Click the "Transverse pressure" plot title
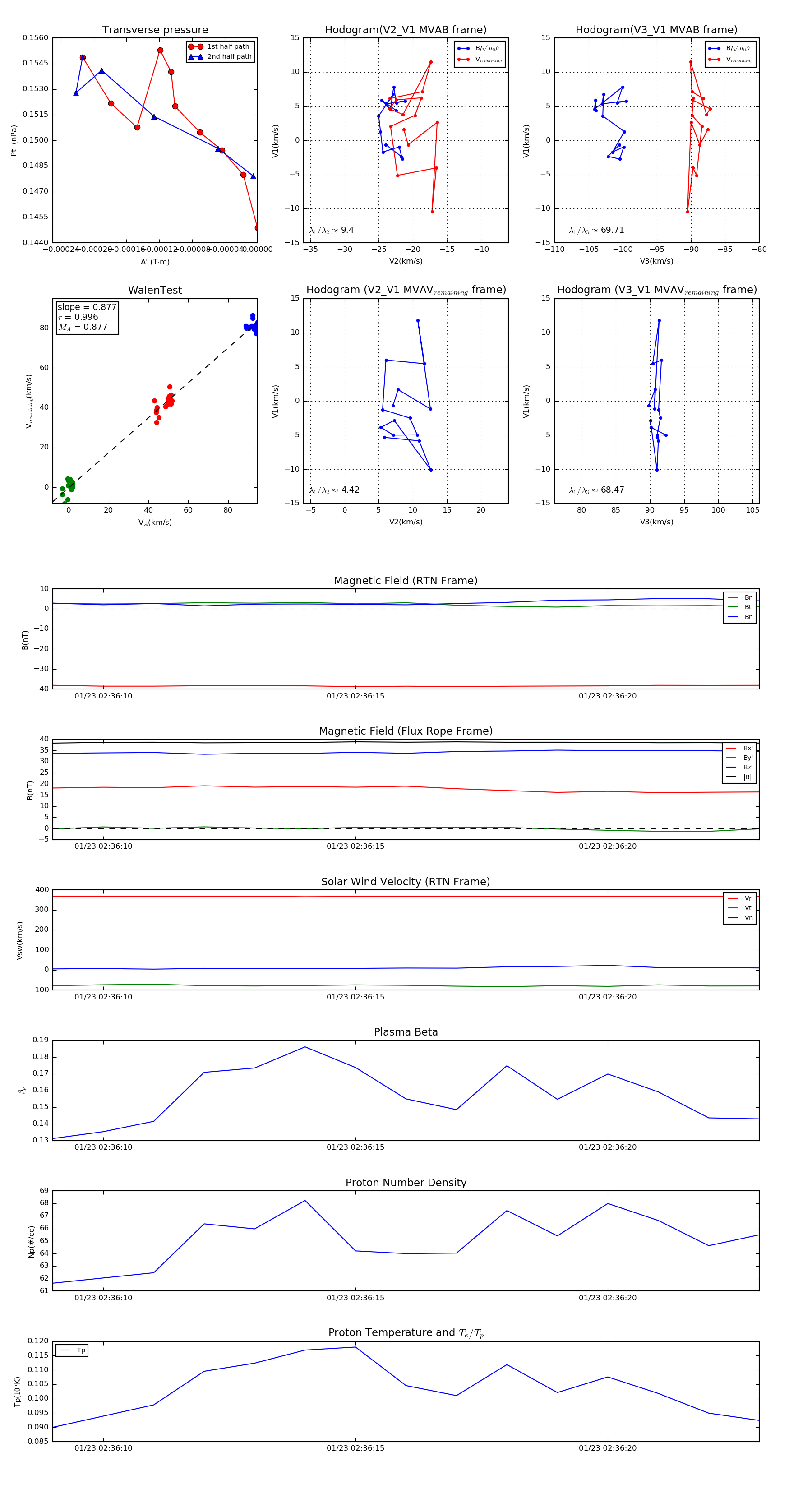Screen dimensions: 812x1489 tap(155, 30)
